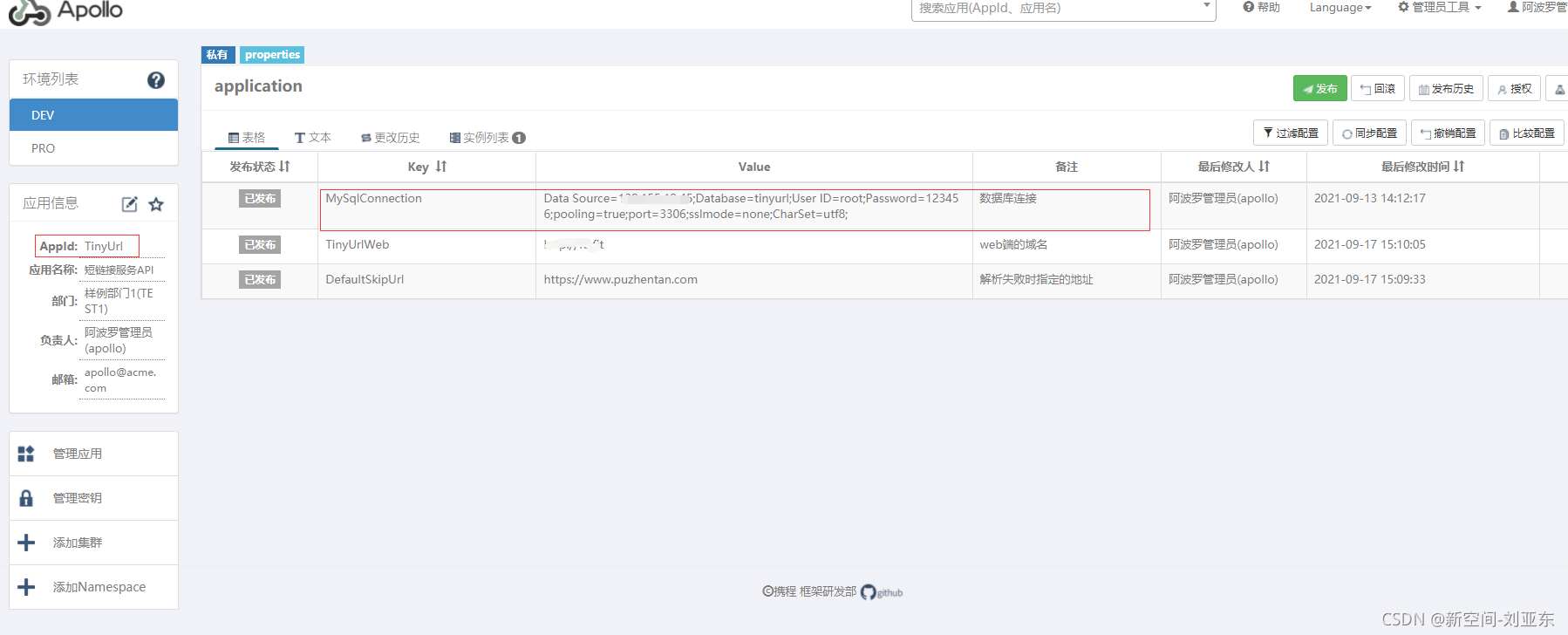Sort by 最后修改时间 column
The height and width of the screenshot is (635, 1568).
[1459, 167]
